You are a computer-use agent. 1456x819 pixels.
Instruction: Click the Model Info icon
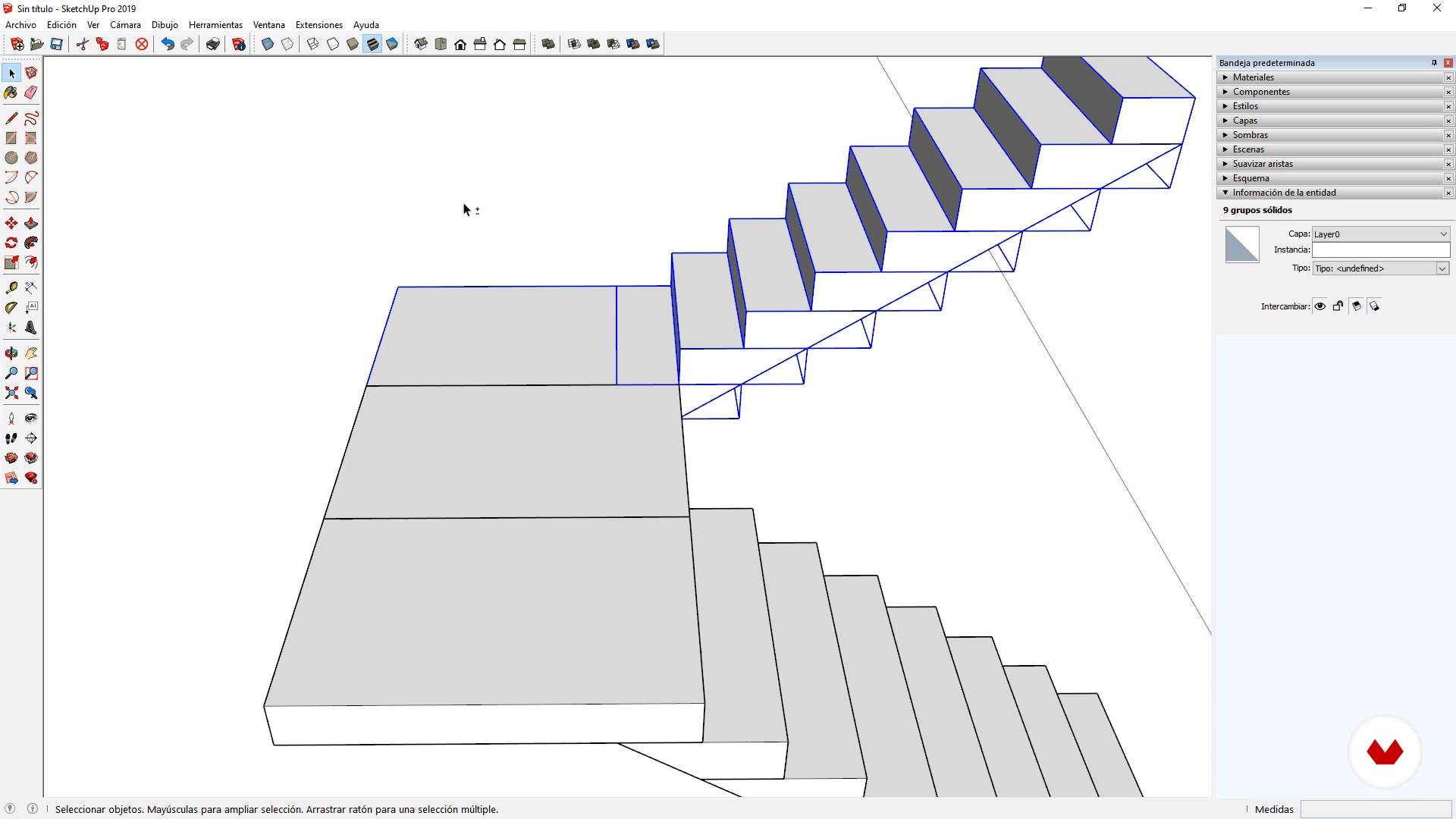pos(239,44)
